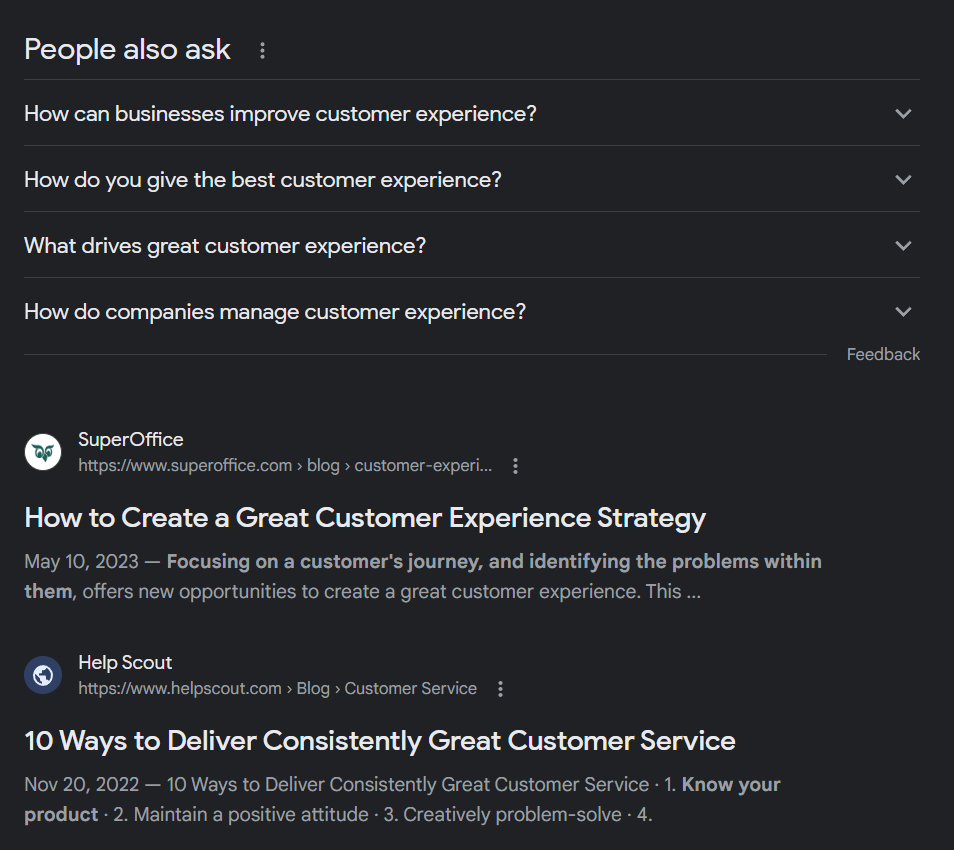
Task: Open 'How to Create a Great Customer Experience Strategy'
Action: [365, 518]
